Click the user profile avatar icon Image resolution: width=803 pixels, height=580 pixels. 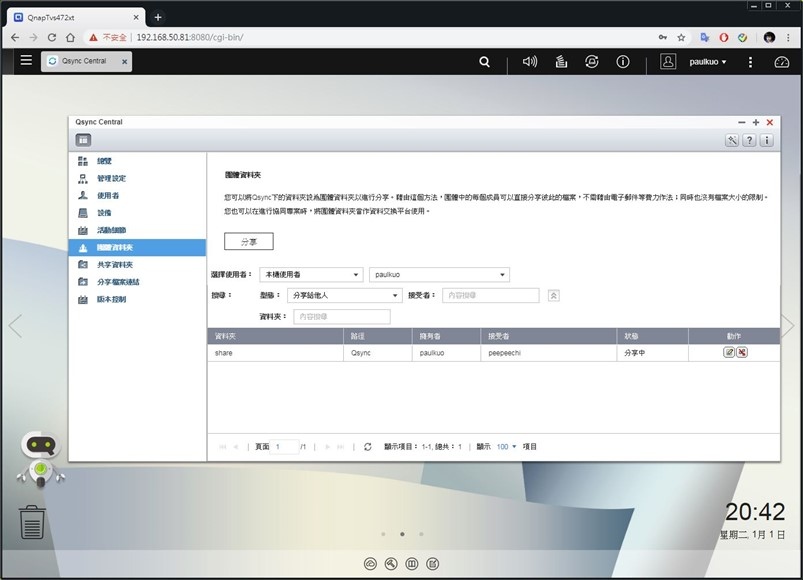point(668,62)
